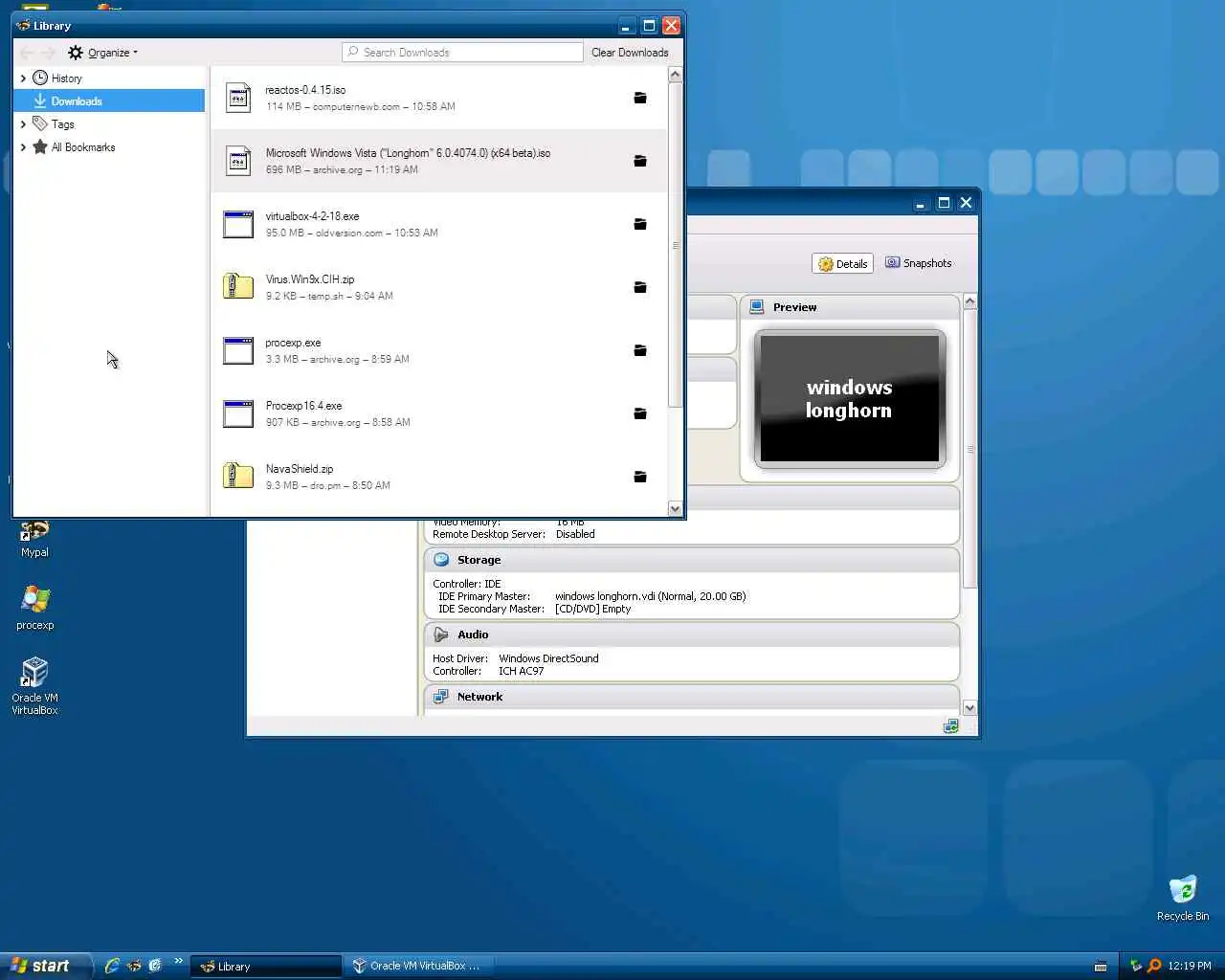
Task: Select Downloads in the Library sidebar
Action: point(110,100)
